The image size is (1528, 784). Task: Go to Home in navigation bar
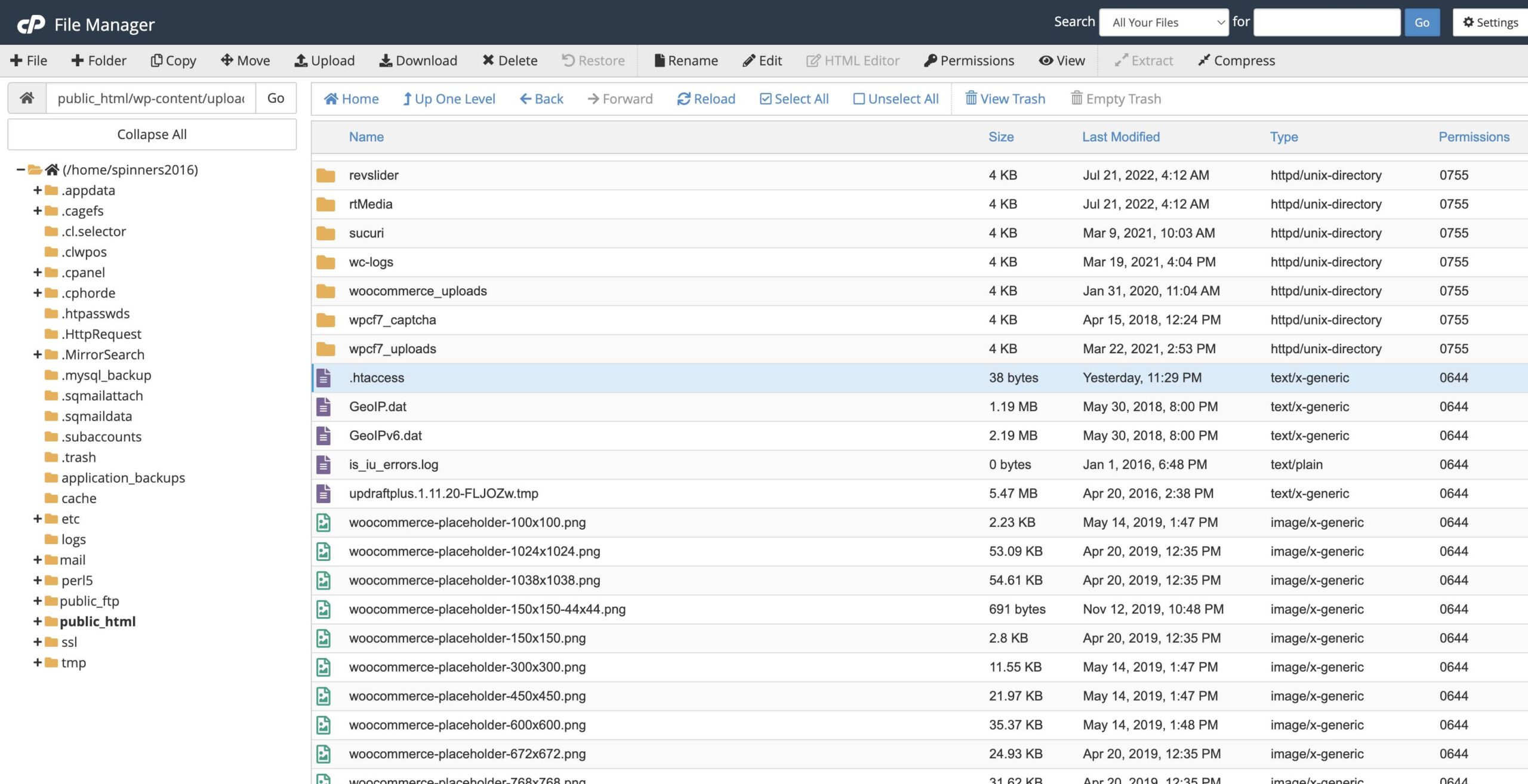coord(352,98)
